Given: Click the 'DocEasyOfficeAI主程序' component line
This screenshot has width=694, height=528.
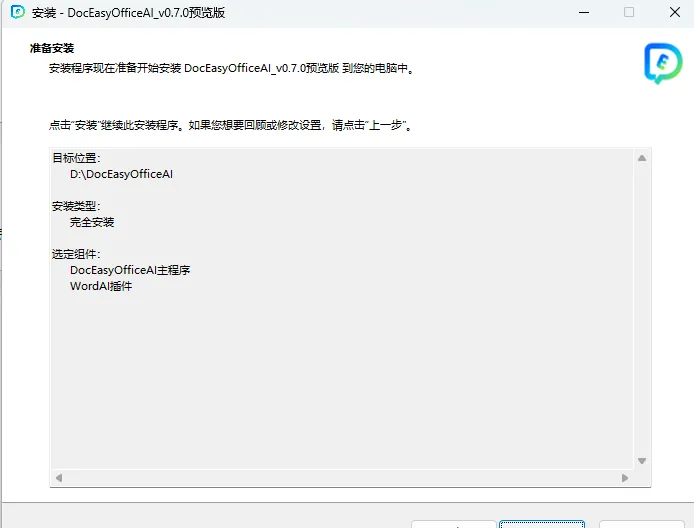Looking at the screenshot, I should 130,270.
